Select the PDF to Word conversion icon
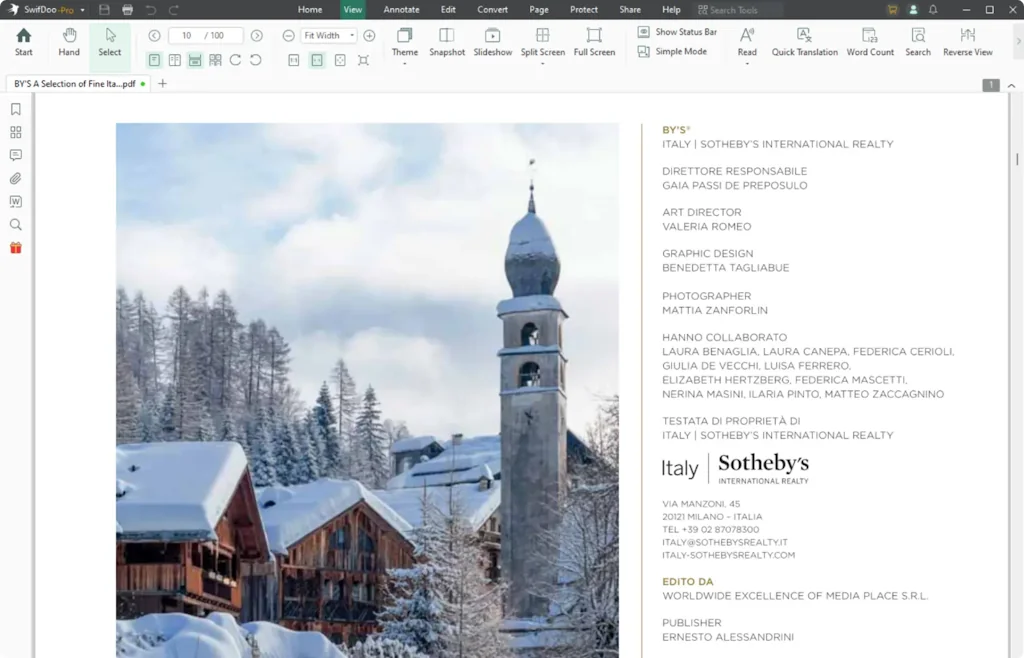This screenshot has height=658, width=1024. click(14, 200)
